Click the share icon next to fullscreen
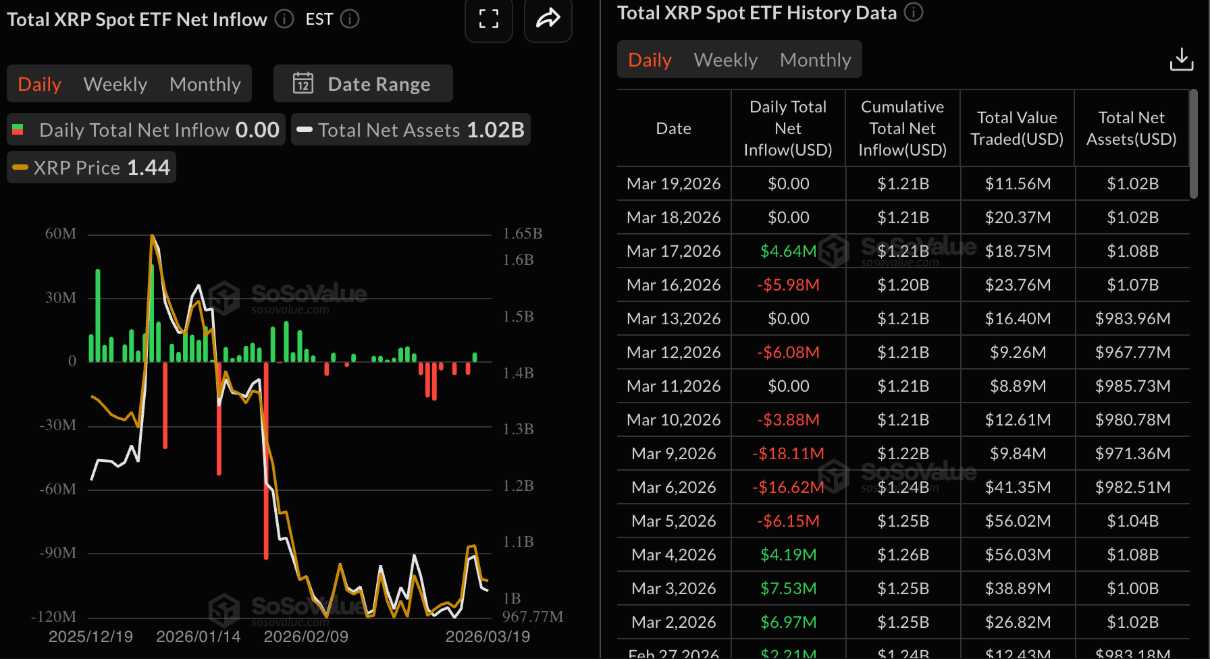 click(548, 19)
